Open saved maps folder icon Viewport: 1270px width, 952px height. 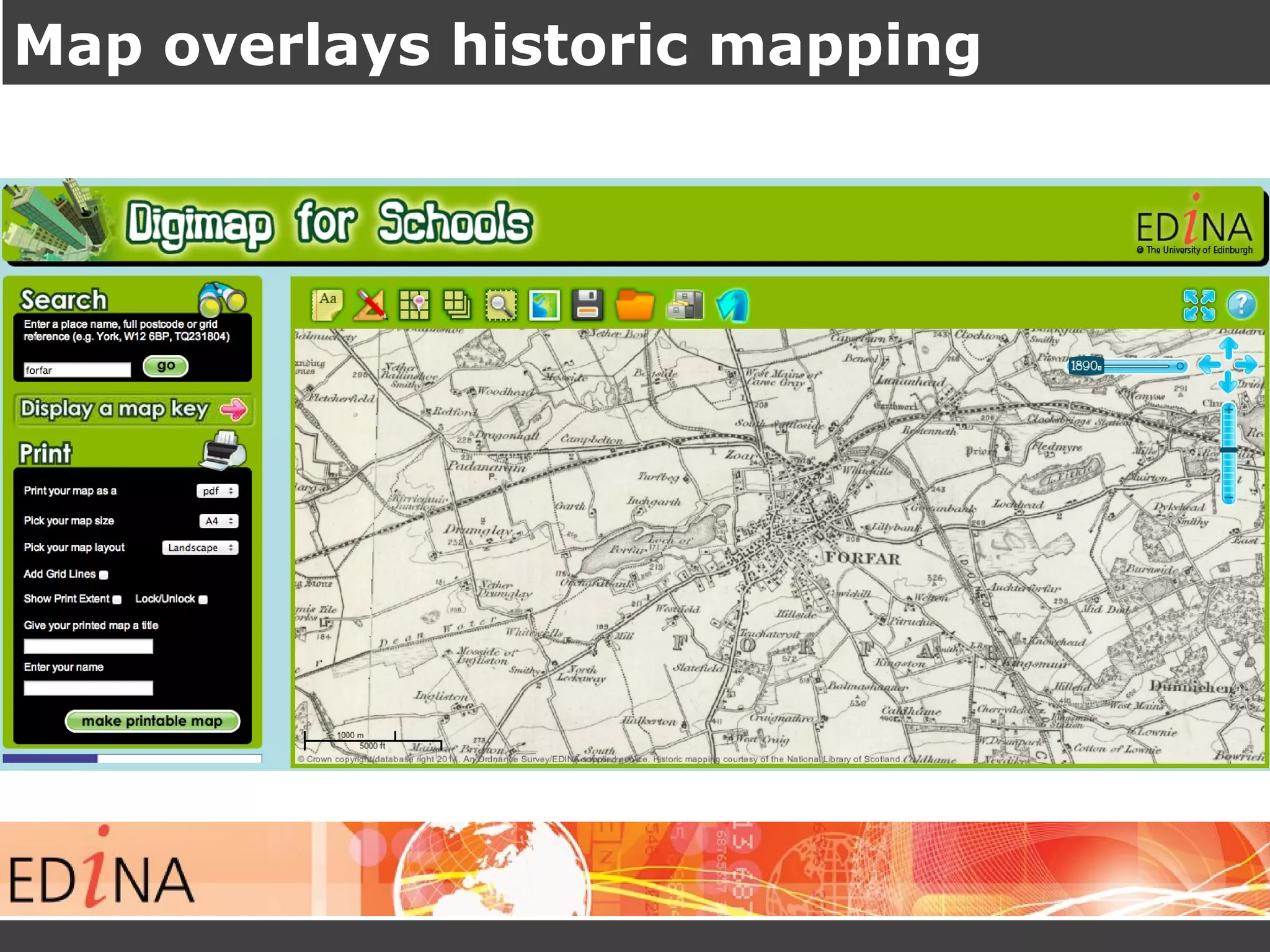(x=634, y=306)
